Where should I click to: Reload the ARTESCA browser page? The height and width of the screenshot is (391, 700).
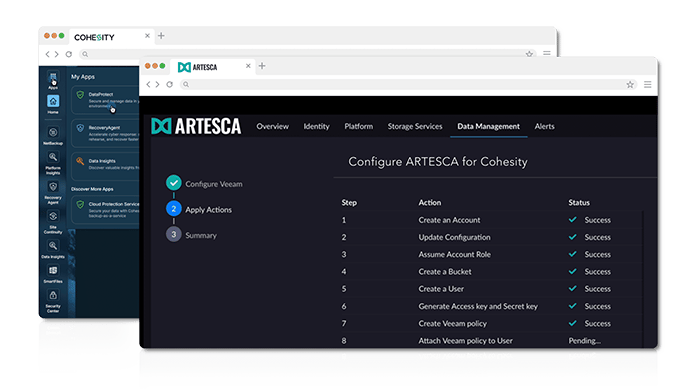170,84
